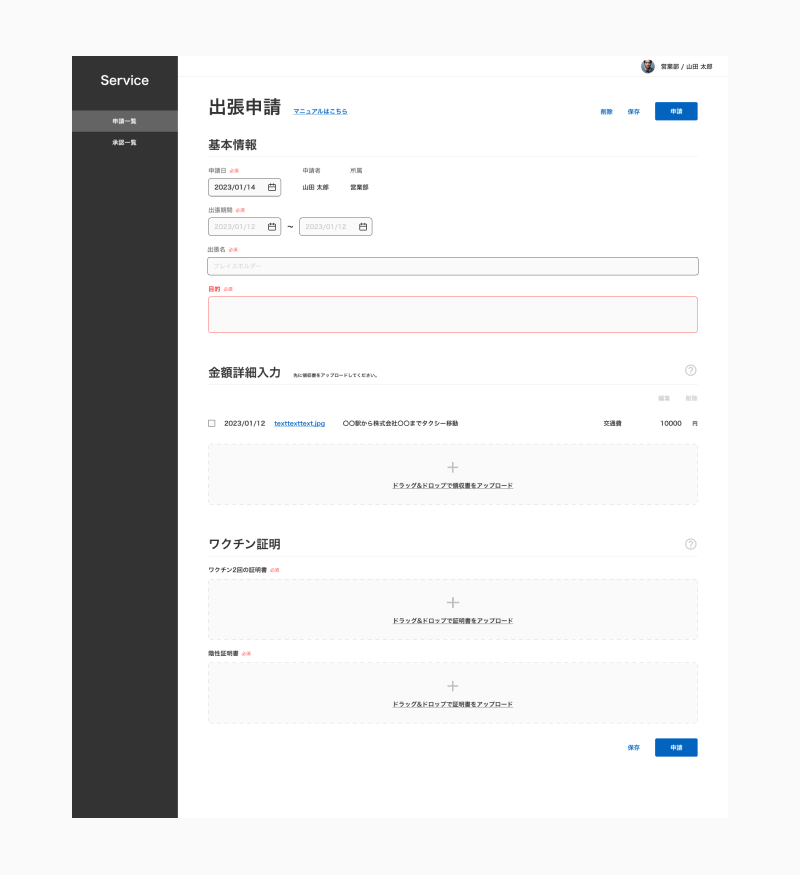Click plus icon under 陰性証明書
800x875 pixels.
tap(452, 686)
